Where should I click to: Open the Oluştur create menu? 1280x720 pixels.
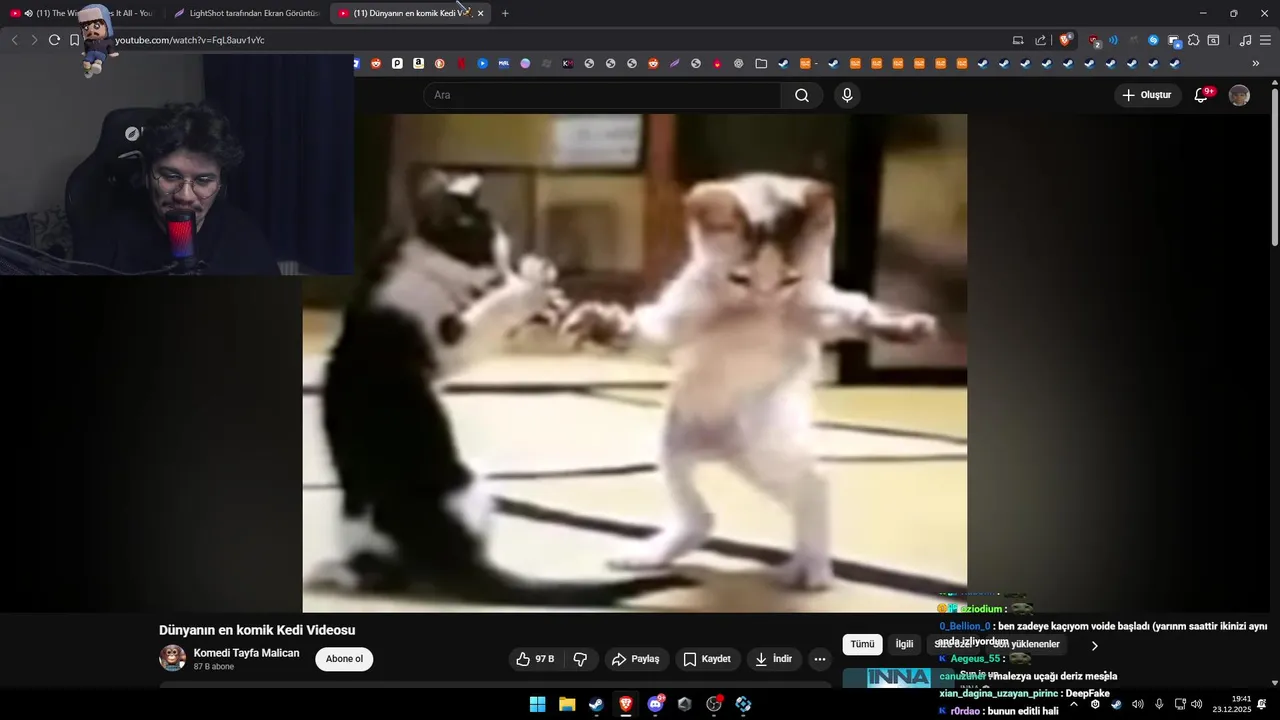point(1147,95)
